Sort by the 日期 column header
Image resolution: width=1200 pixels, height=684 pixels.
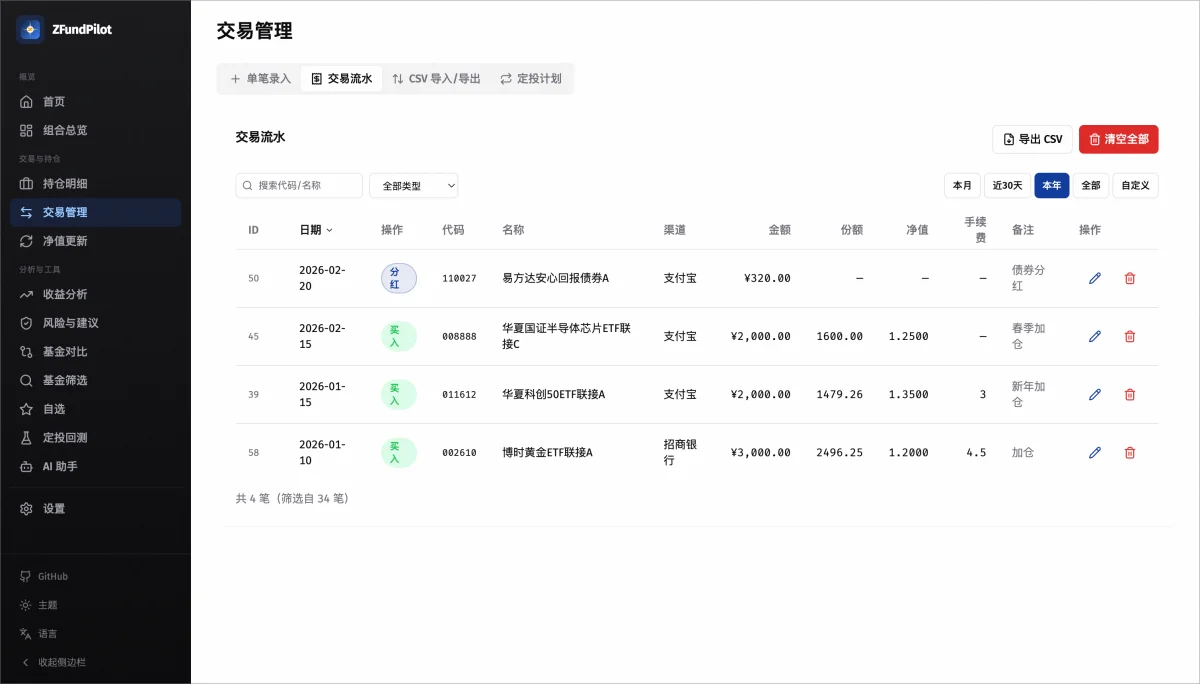pos(316,230)
